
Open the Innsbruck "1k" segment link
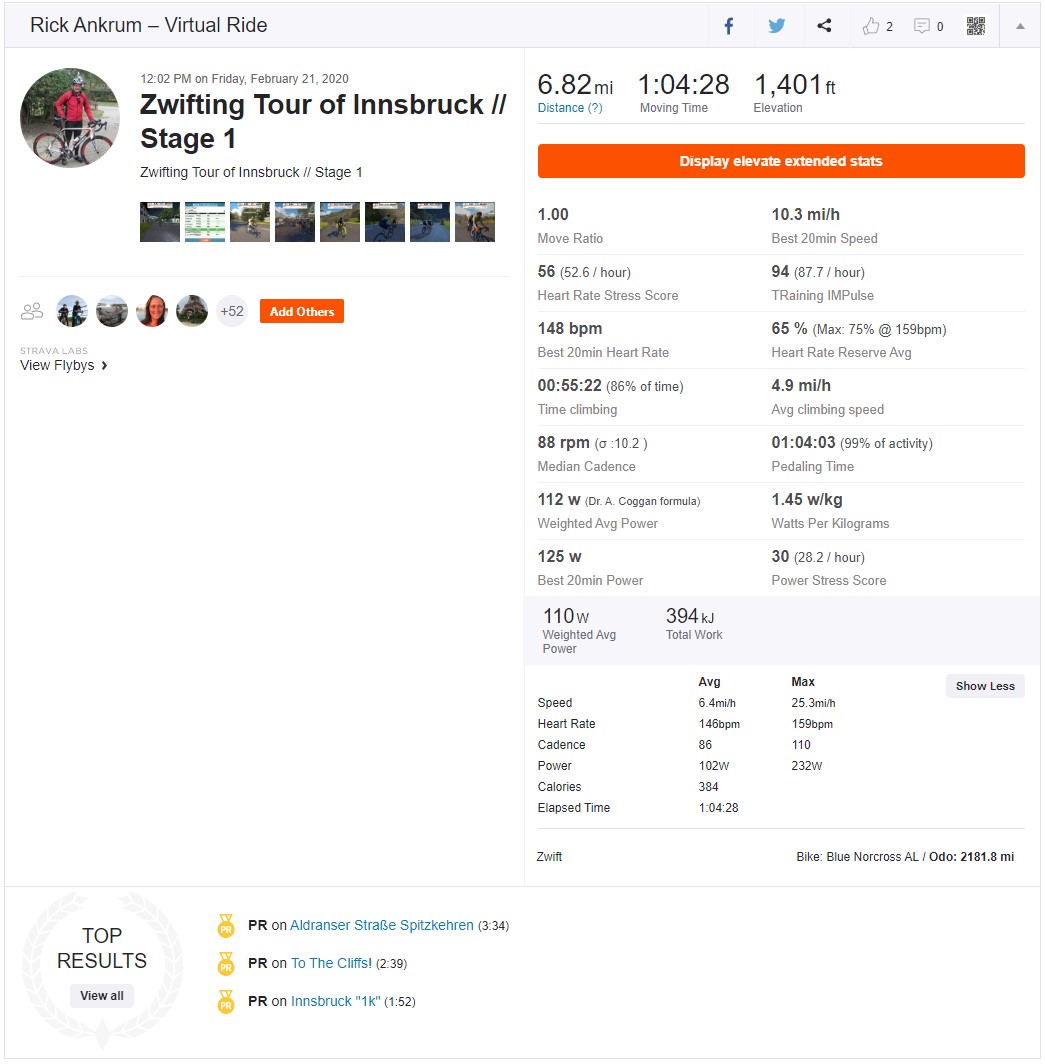coord(335,1002)
